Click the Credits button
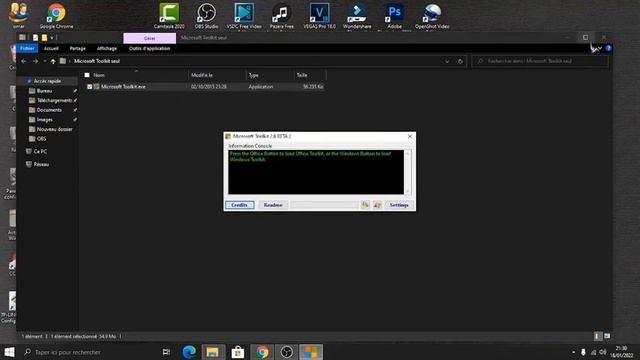640x360 pixels. coord(240,205)
